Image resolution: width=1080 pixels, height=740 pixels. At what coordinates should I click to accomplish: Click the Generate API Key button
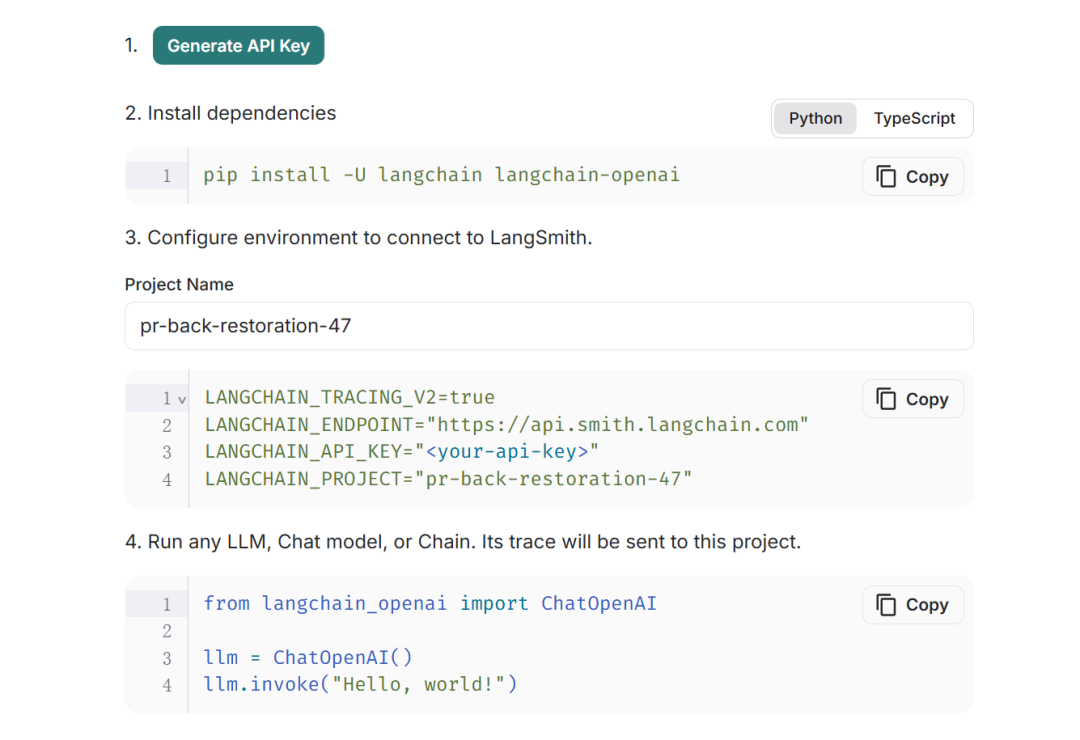tap(238, 45)
